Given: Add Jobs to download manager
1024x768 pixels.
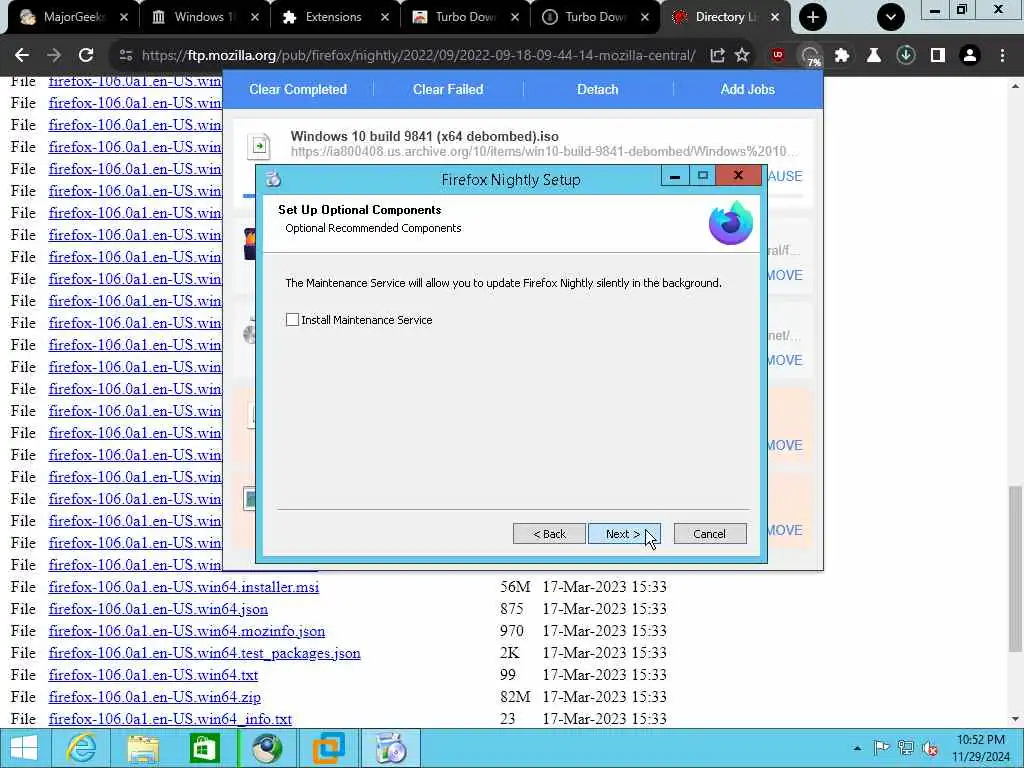Looking at the screenshot, I should [x=748, y=89].
